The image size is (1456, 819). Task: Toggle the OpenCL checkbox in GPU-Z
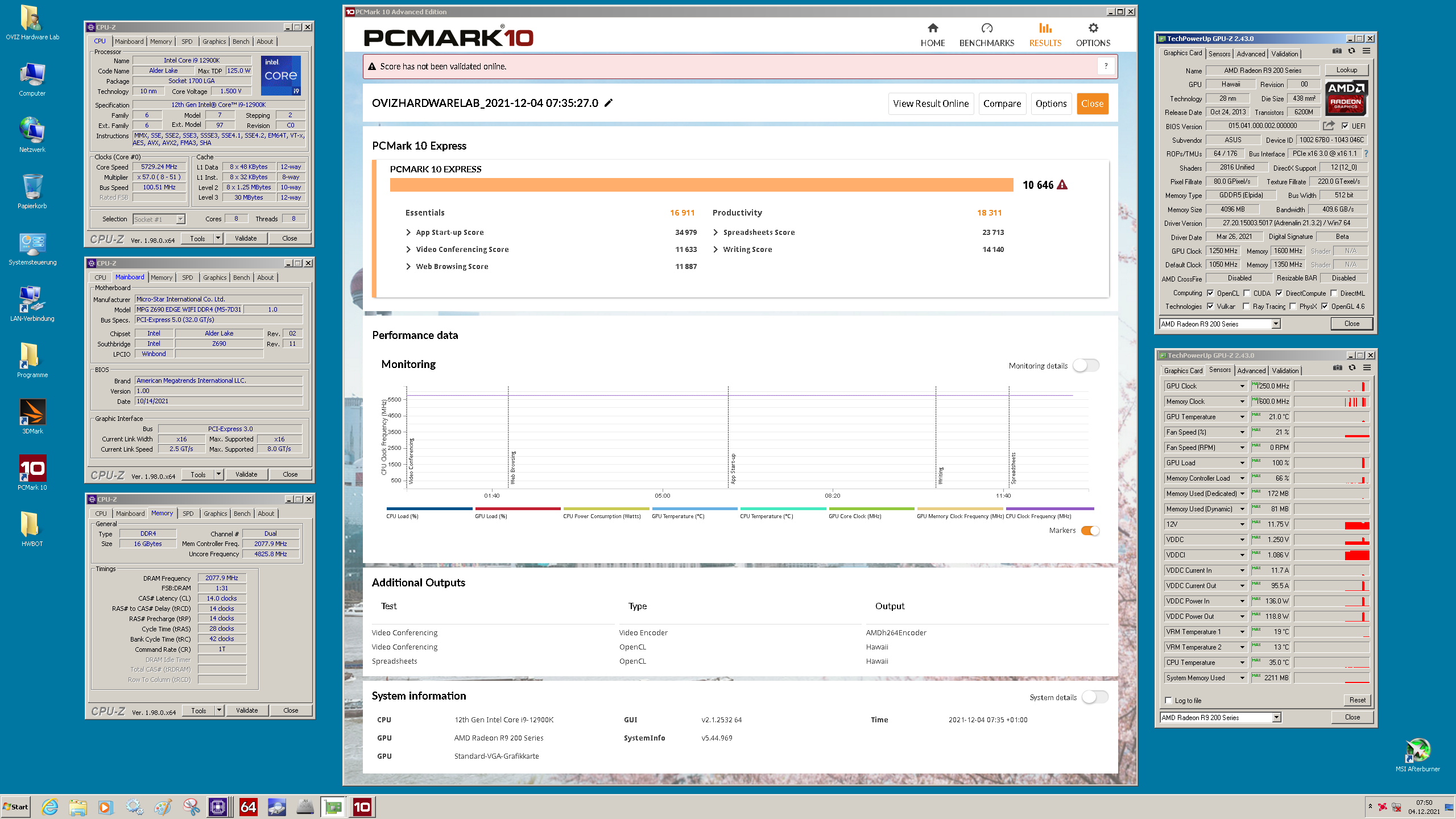click(1210, 293)
